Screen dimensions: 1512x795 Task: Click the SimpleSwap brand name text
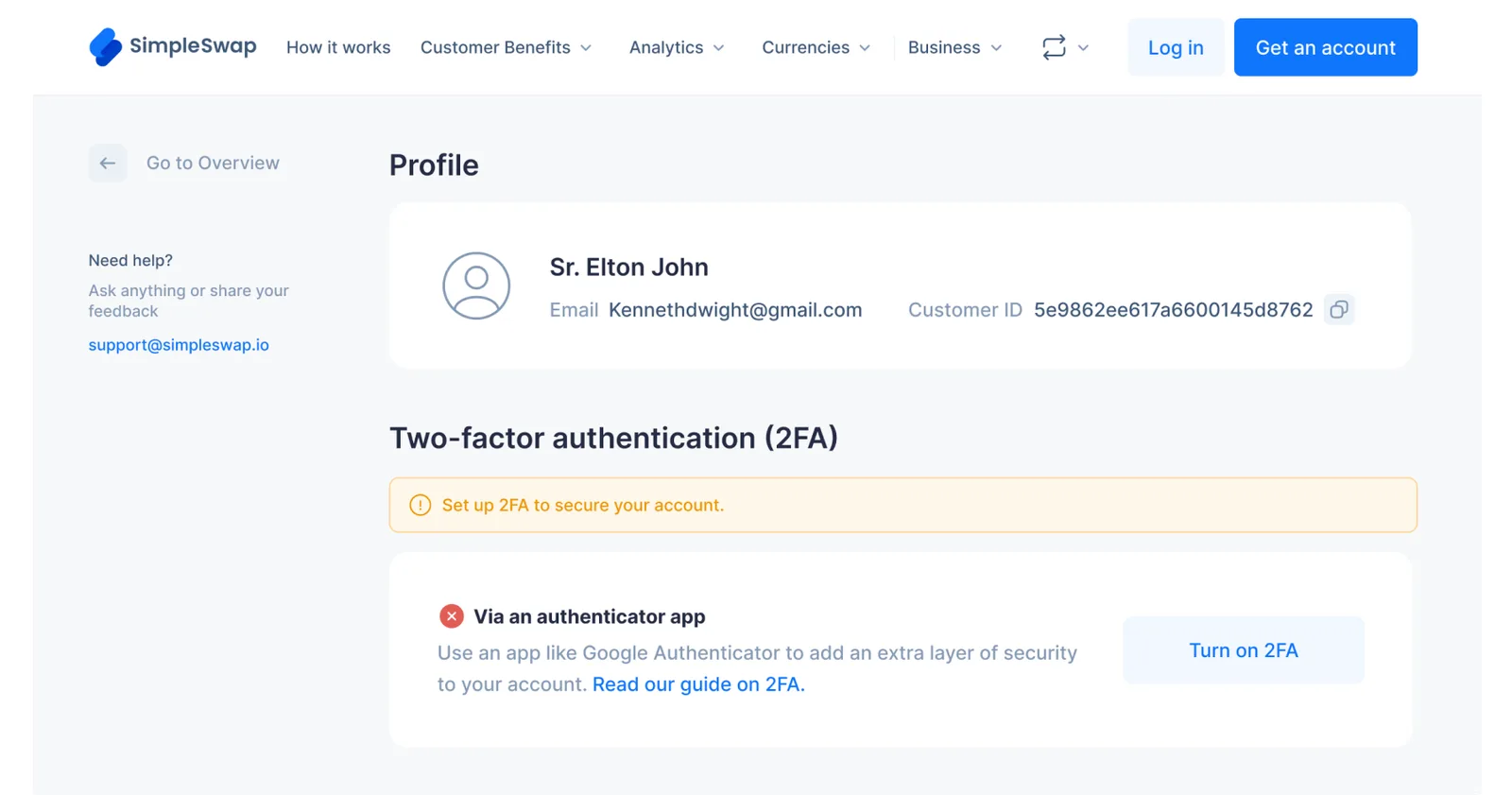[193, 45]
